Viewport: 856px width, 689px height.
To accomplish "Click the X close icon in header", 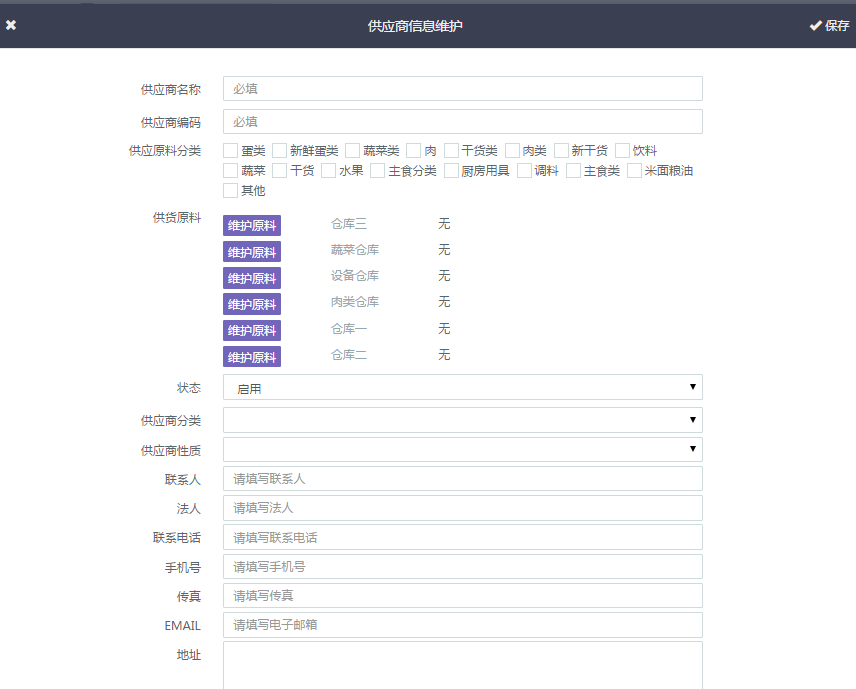I will click(x=11, y=25).
